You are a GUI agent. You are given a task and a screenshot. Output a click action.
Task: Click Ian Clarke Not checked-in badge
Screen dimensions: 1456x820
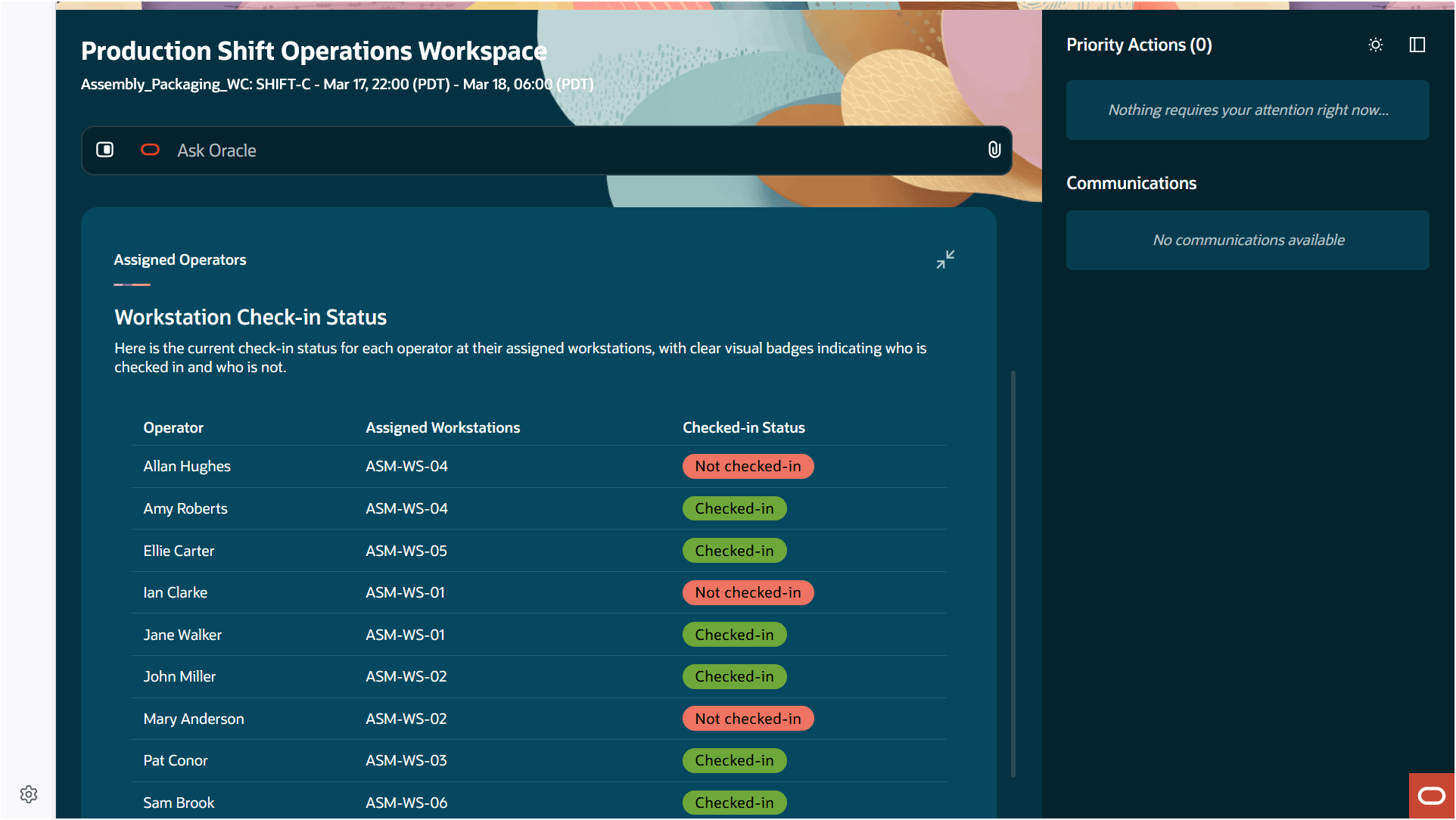(x=748, y=592)
